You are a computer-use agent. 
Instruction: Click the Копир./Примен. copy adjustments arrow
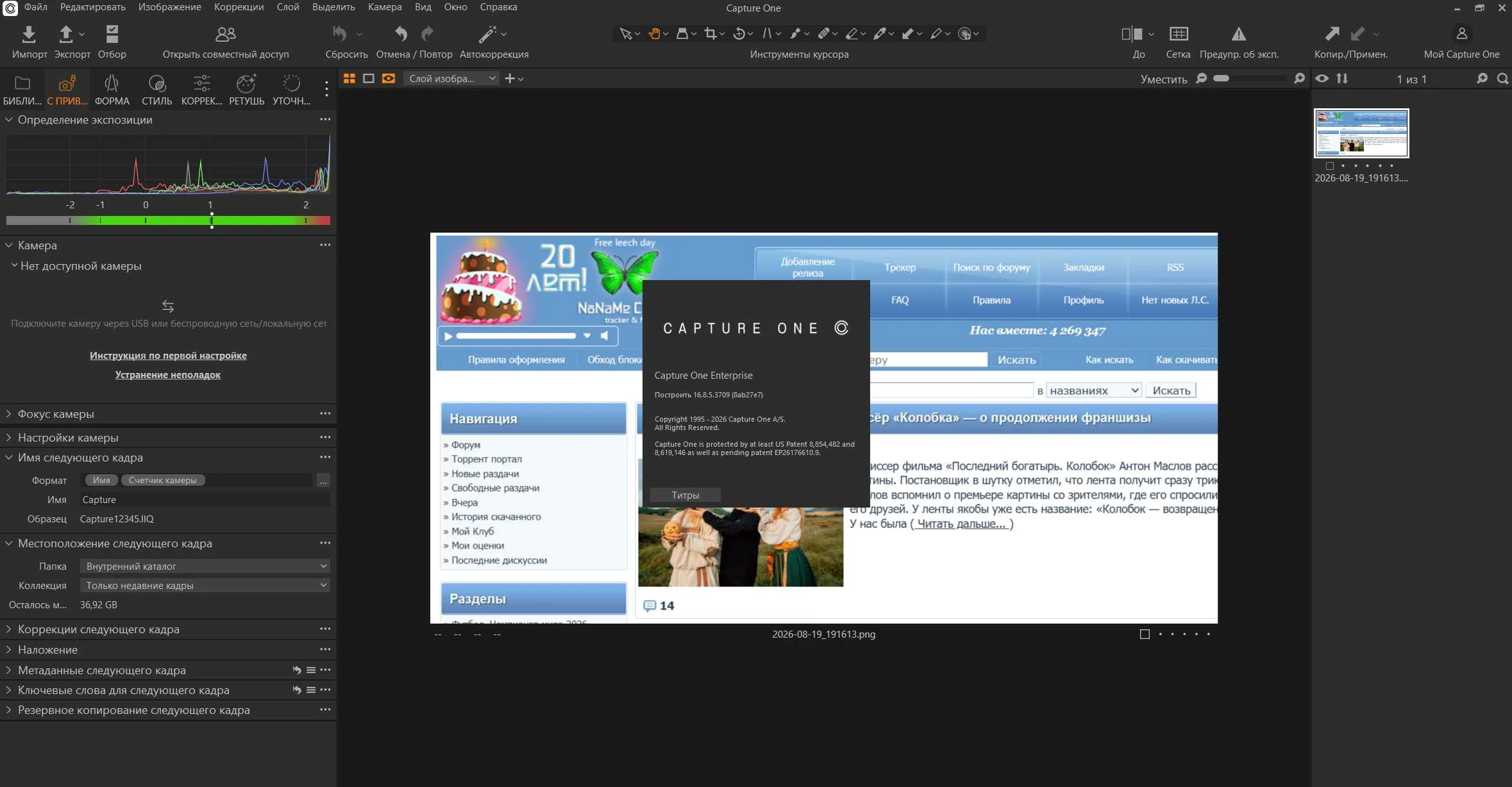(x=1332, y=33)
